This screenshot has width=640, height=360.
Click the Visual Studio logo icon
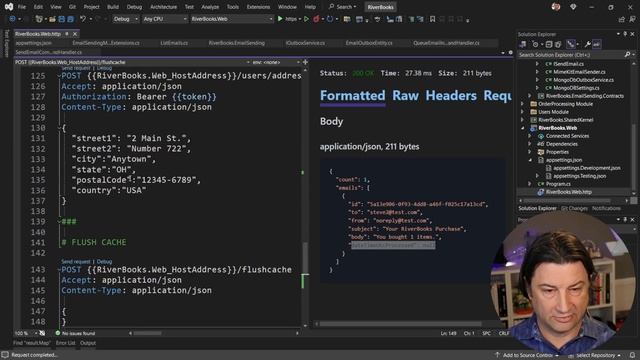9,7
